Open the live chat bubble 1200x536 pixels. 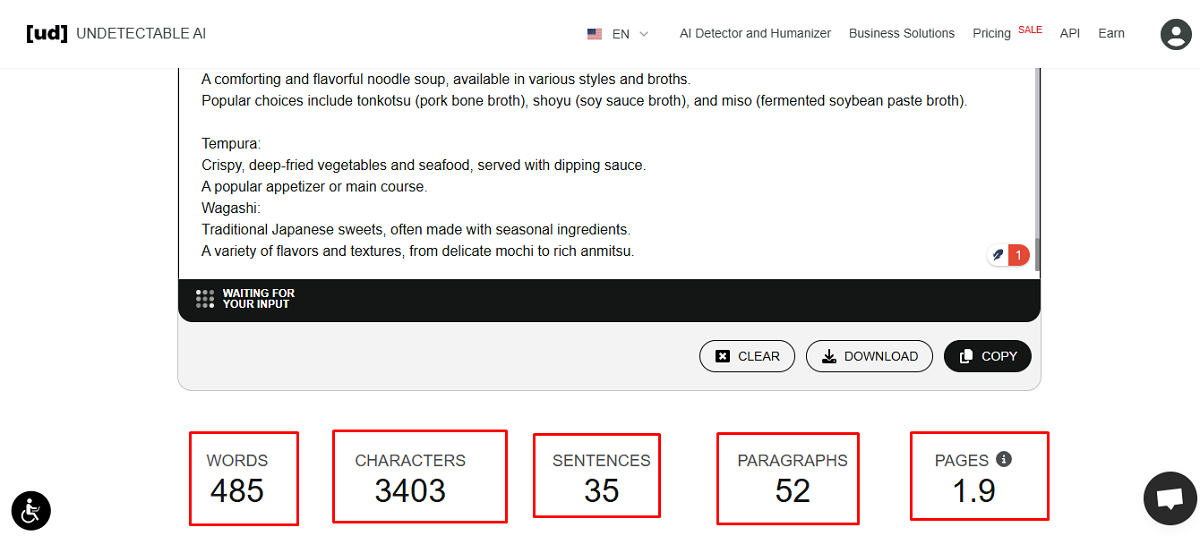tap(1169, 498)
